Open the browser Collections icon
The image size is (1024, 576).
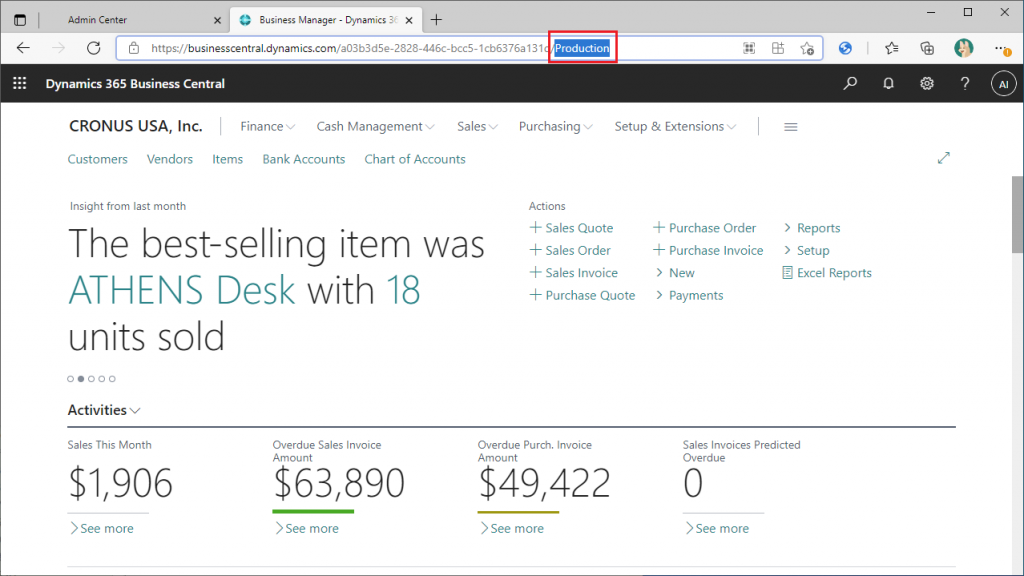[x=927, y=48]
